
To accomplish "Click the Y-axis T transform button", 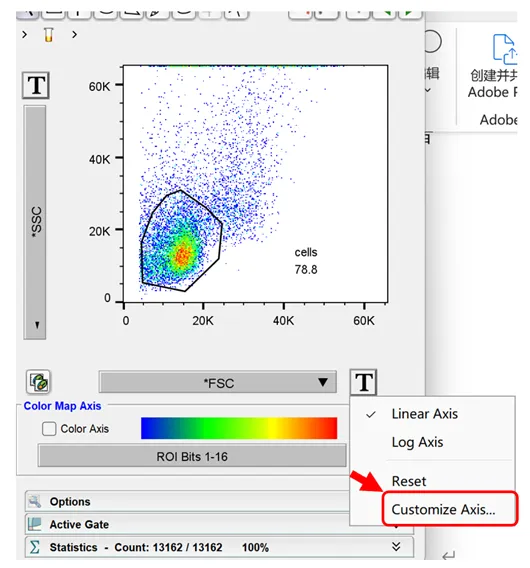I will pyautogui.click(x=36, y=85).
